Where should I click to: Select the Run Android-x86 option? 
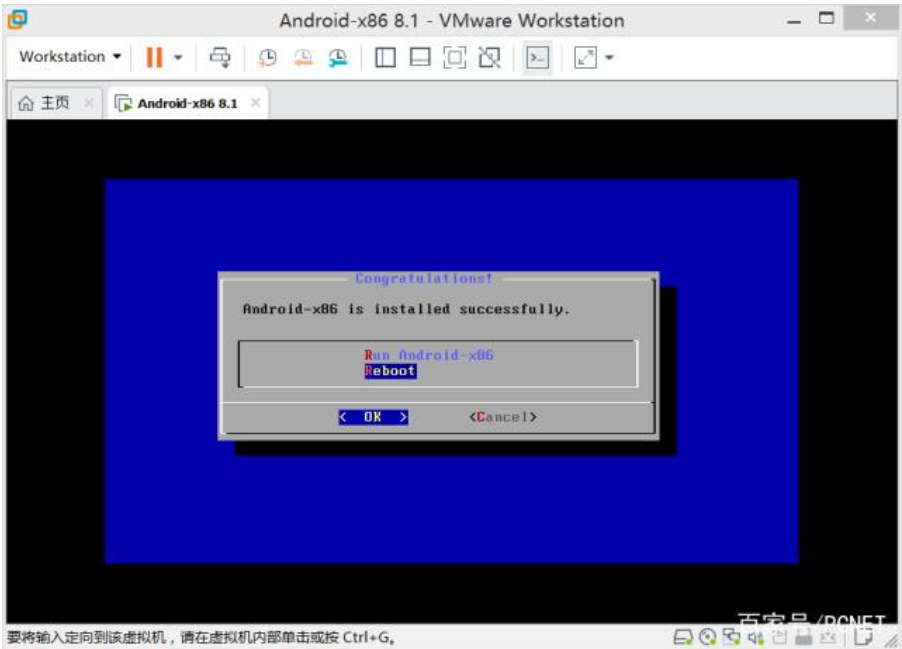[x=429, y=355]
